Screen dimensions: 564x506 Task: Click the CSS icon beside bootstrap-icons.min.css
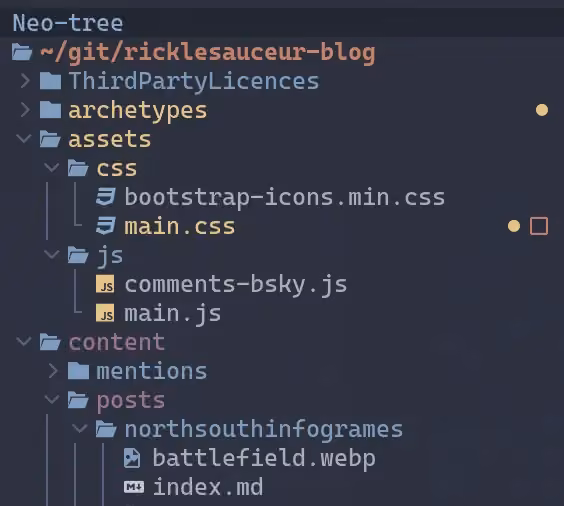click(105, 197)
